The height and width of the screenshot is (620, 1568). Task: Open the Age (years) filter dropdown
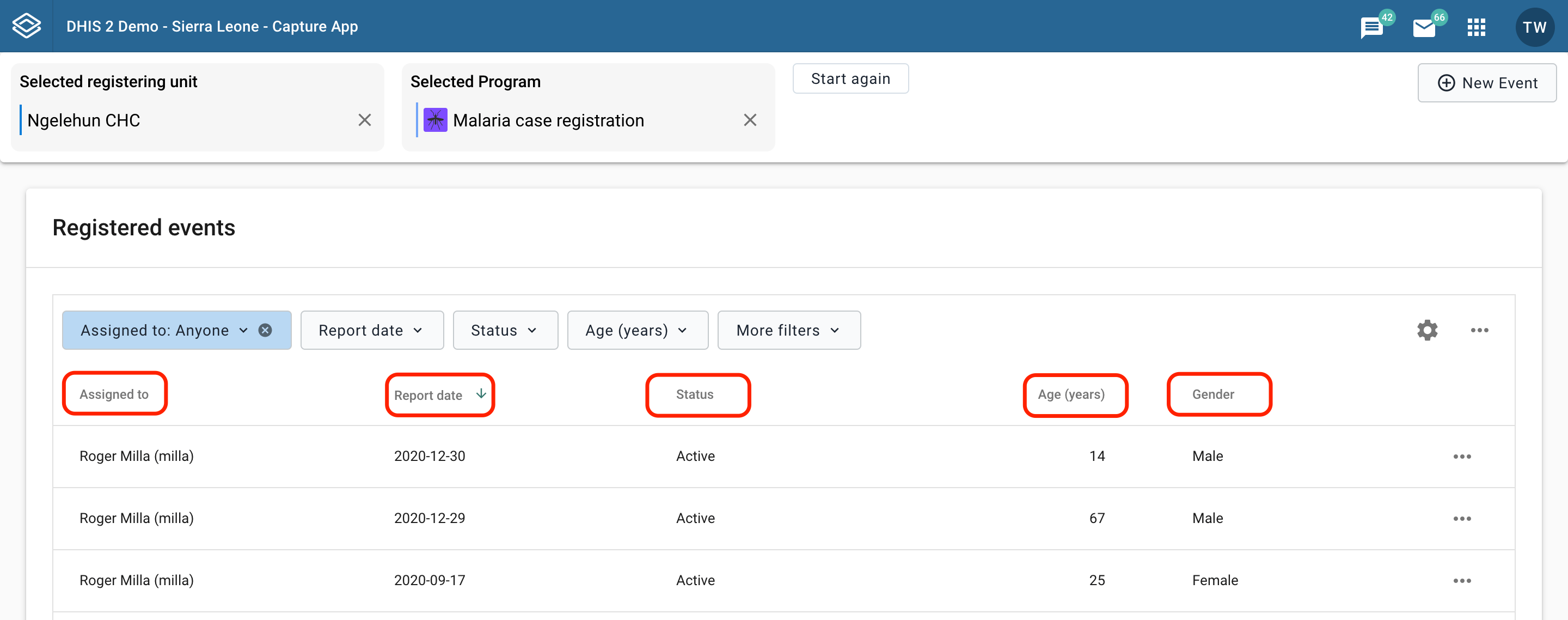[638, 330]
